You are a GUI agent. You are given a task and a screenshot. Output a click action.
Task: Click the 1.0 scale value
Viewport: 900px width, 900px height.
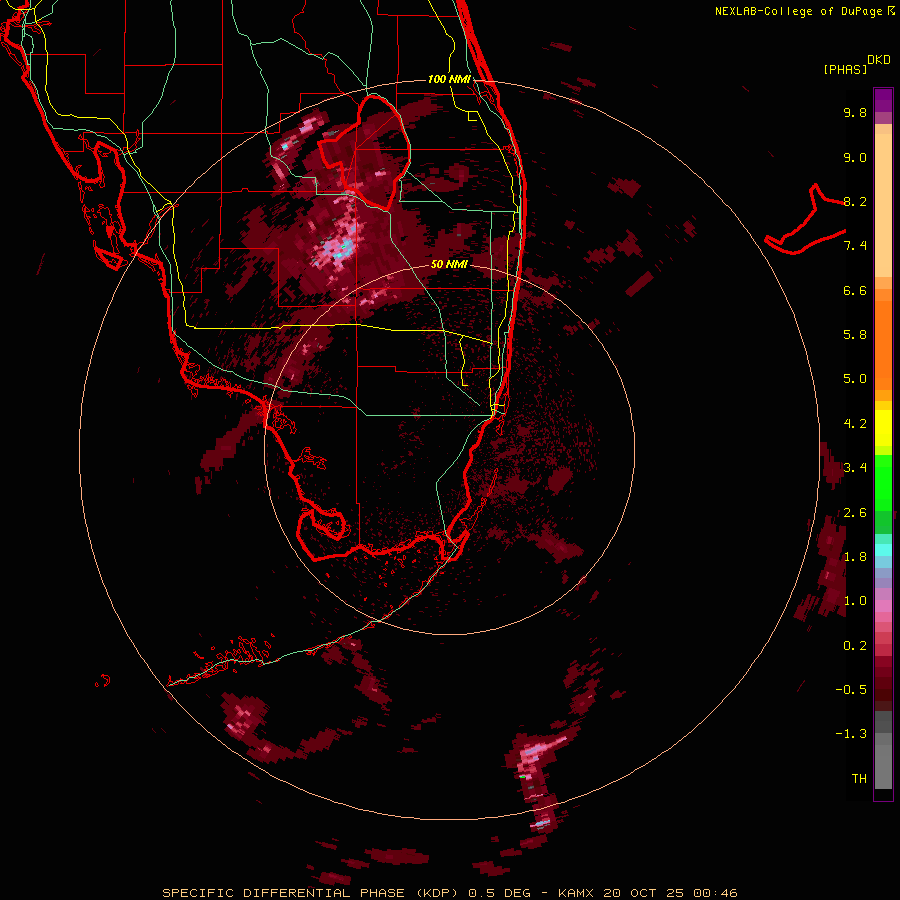(855, 601)
